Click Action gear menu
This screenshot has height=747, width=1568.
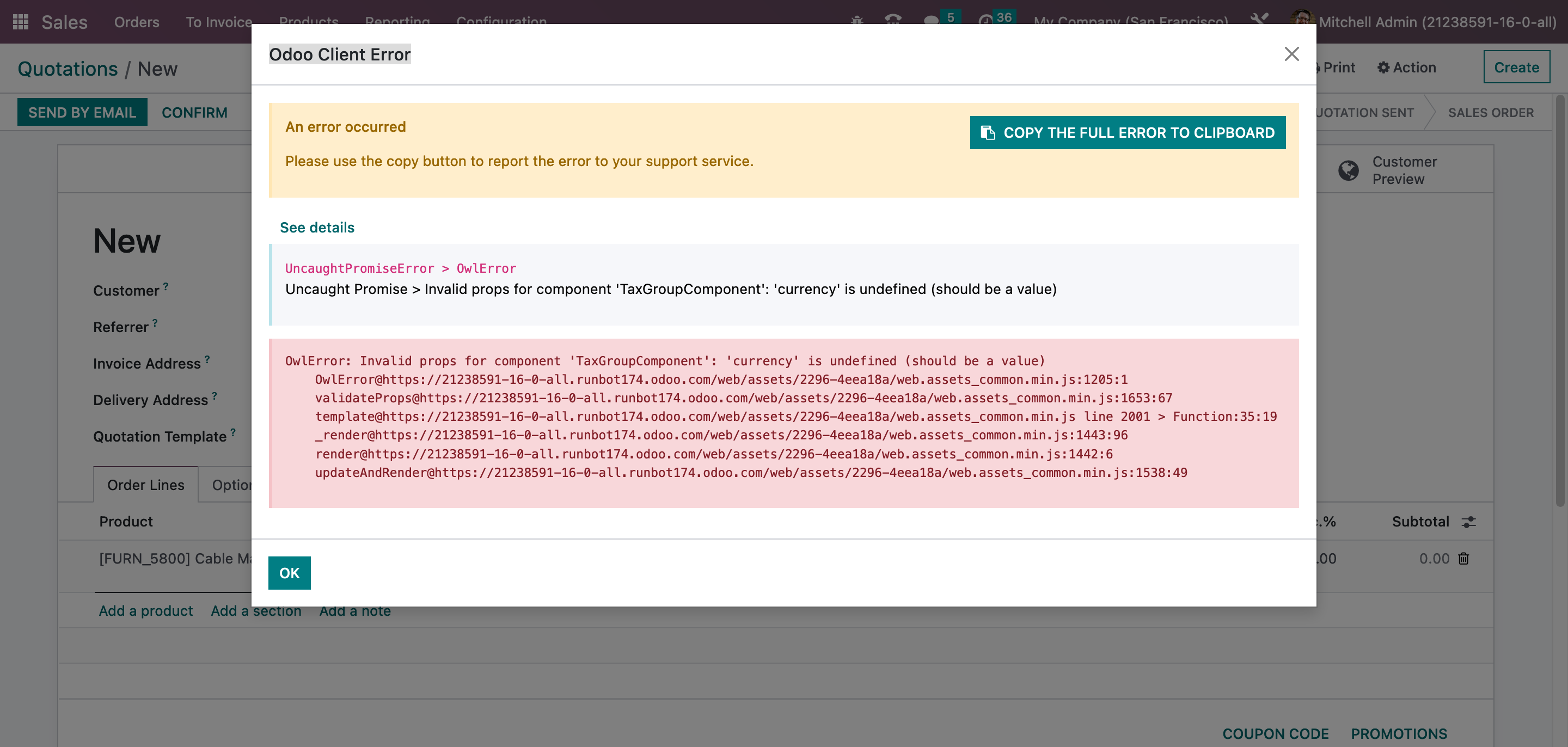tap(1407, 68)
